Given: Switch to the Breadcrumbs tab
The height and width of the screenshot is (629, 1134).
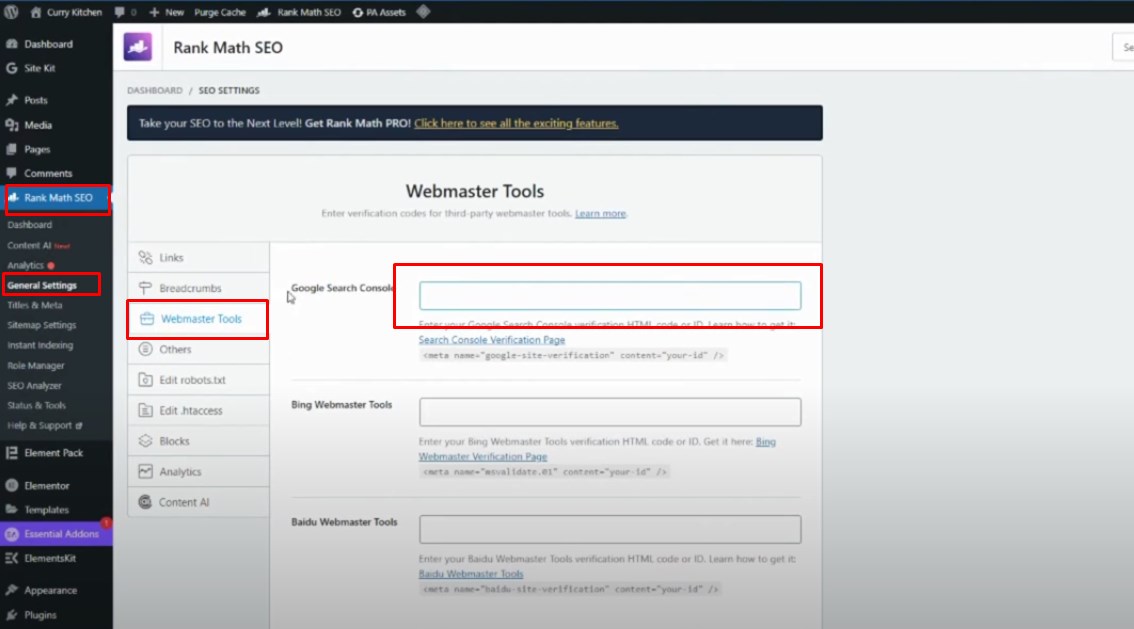Looking at the screenshot, I should click(198, 288).
